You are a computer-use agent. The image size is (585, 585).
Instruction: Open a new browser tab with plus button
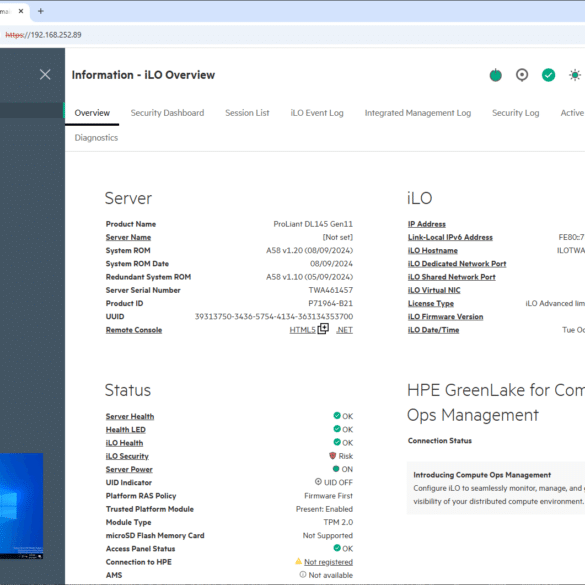41,11
